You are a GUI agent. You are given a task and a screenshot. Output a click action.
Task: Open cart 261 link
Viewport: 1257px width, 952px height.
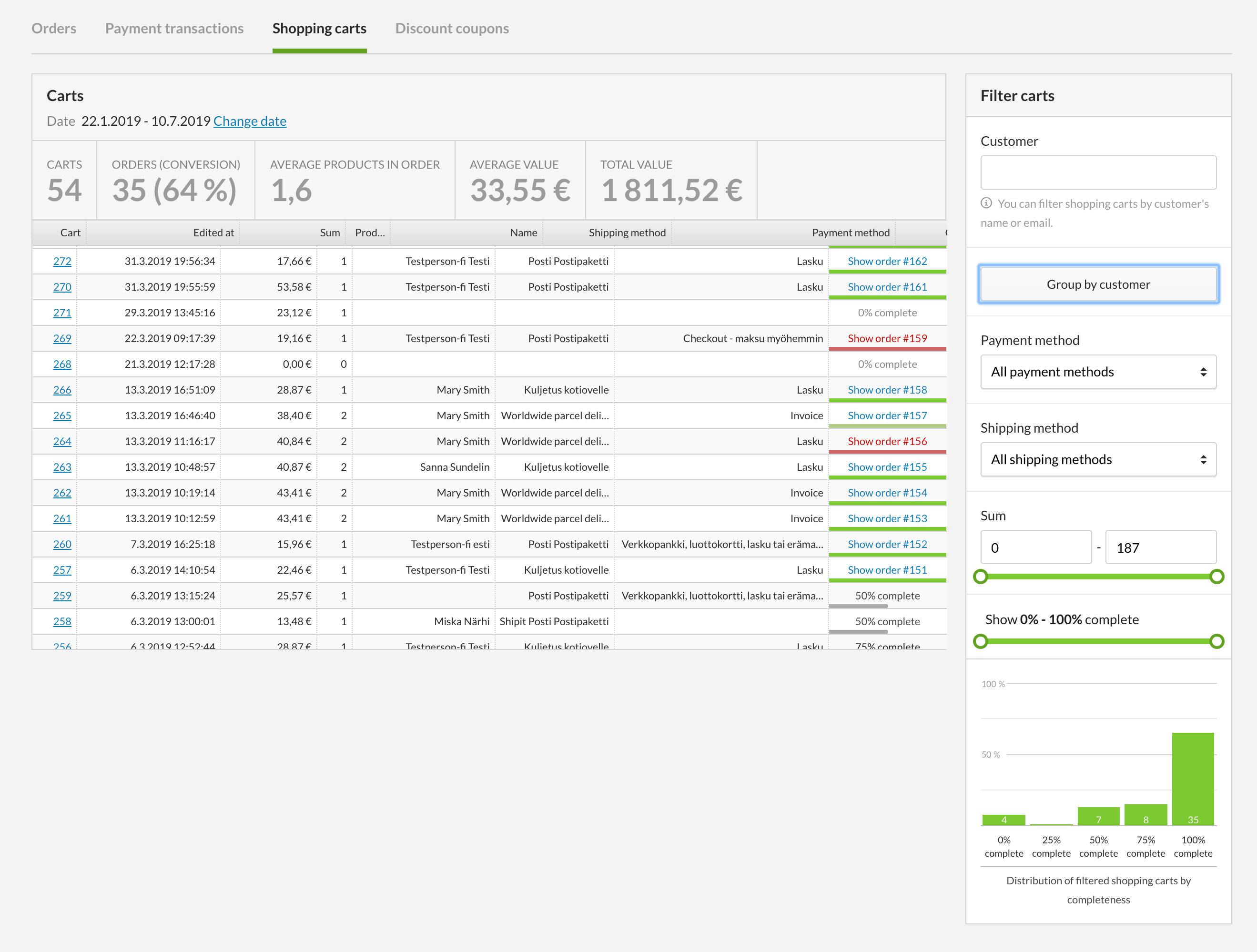pyautogui.click(x=62, y=518)
